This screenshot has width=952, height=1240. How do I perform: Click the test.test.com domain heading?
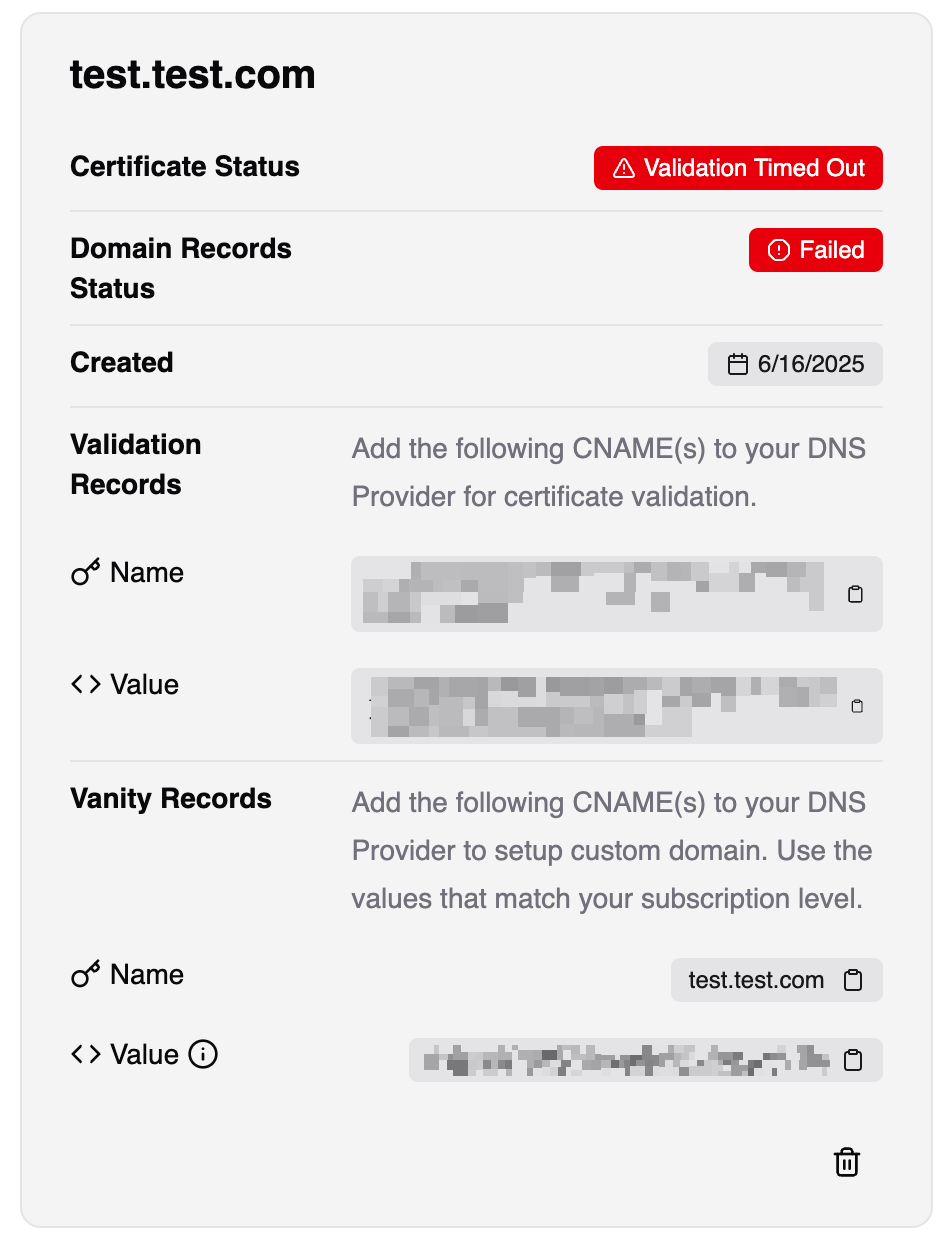click(192, 74)
